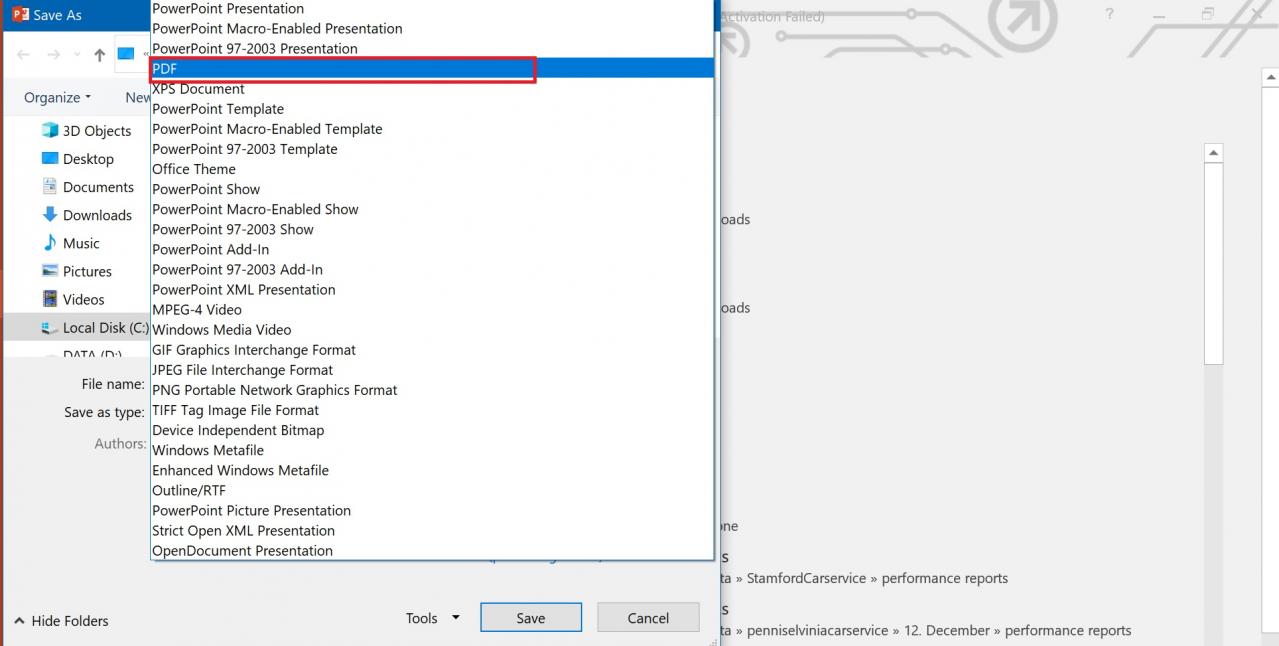Select PowerPoint 97-2003 Presentation format
The height and width of the screenshot is (646, 1279).
point(255,48)
